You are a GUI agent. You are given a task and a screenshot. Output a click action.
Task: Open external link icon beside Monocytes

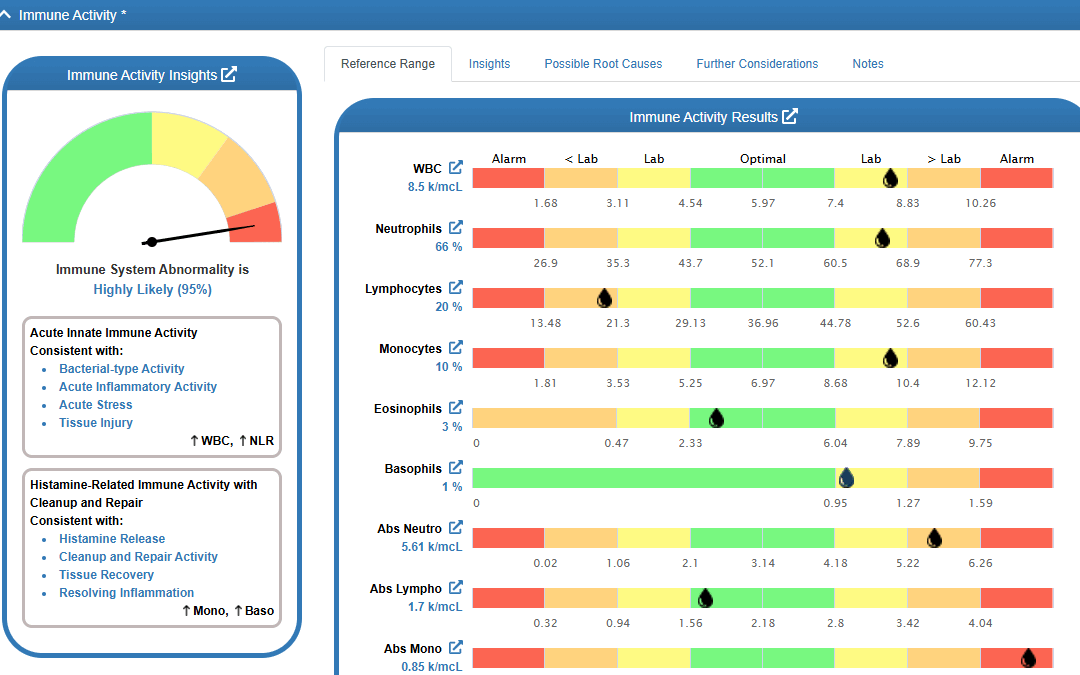pos(455,347)
